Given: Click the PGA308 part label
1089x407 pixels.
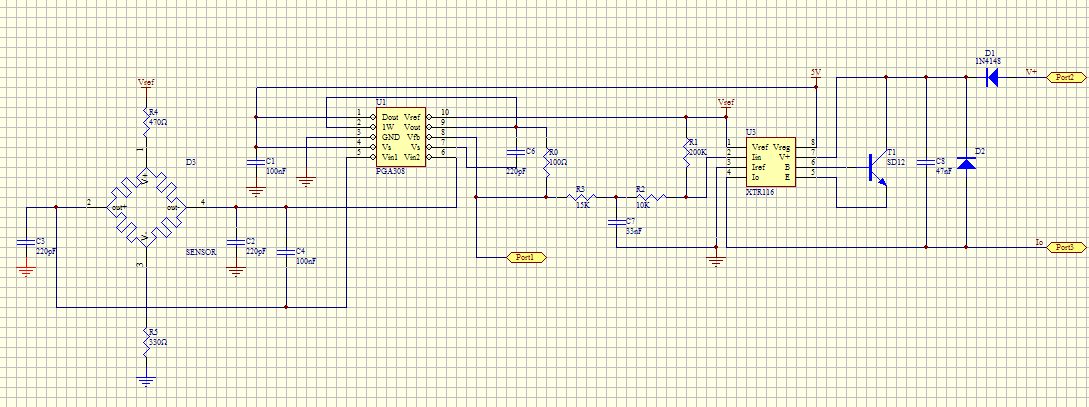Looking at the screenshot, I should pos(390,170).
